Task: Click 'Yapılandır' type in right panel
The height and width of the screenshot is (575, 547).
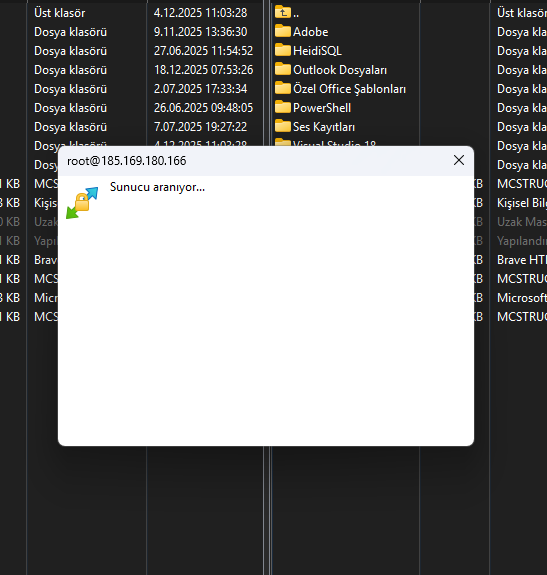Action: click(x=522, y=241)
